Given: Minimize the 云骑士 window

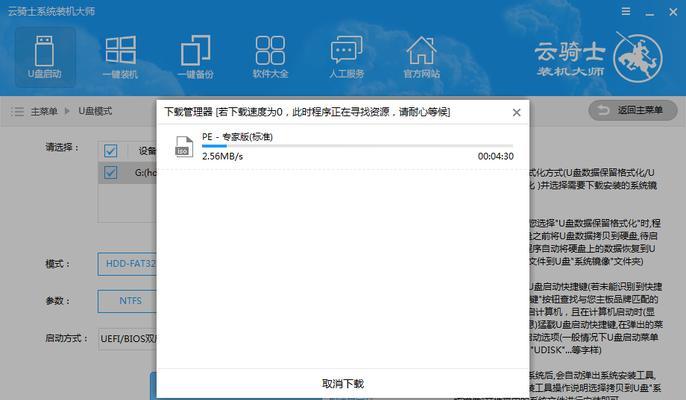Looking at the screenshot, I should pyautogui.click(x=650, y=12).
